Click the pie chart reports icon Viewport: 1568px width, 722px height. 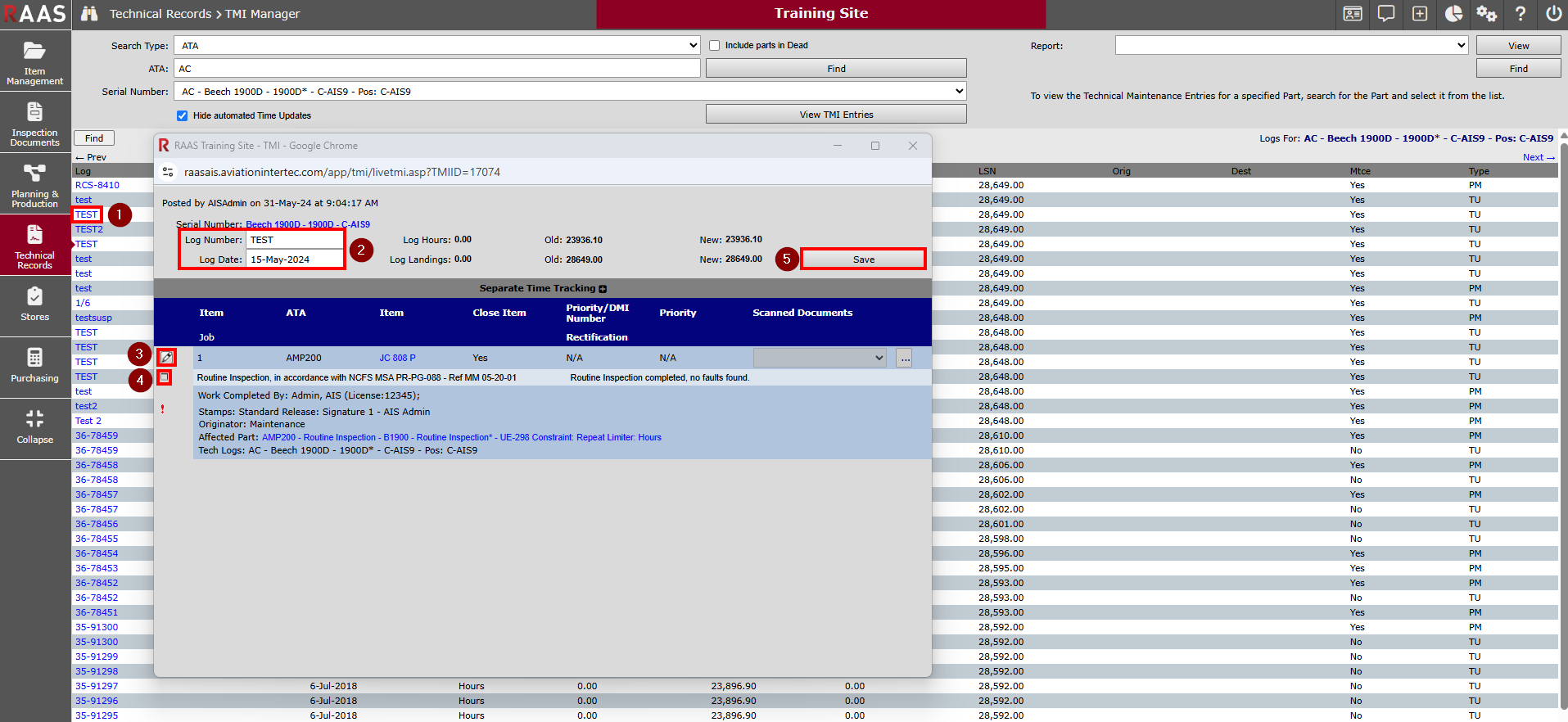point(1453,14)
